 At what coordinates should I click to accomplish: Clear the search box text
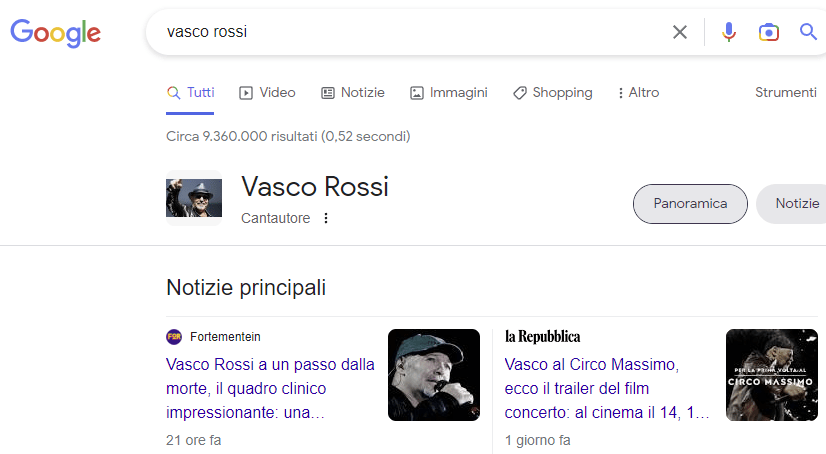[680, 32]
